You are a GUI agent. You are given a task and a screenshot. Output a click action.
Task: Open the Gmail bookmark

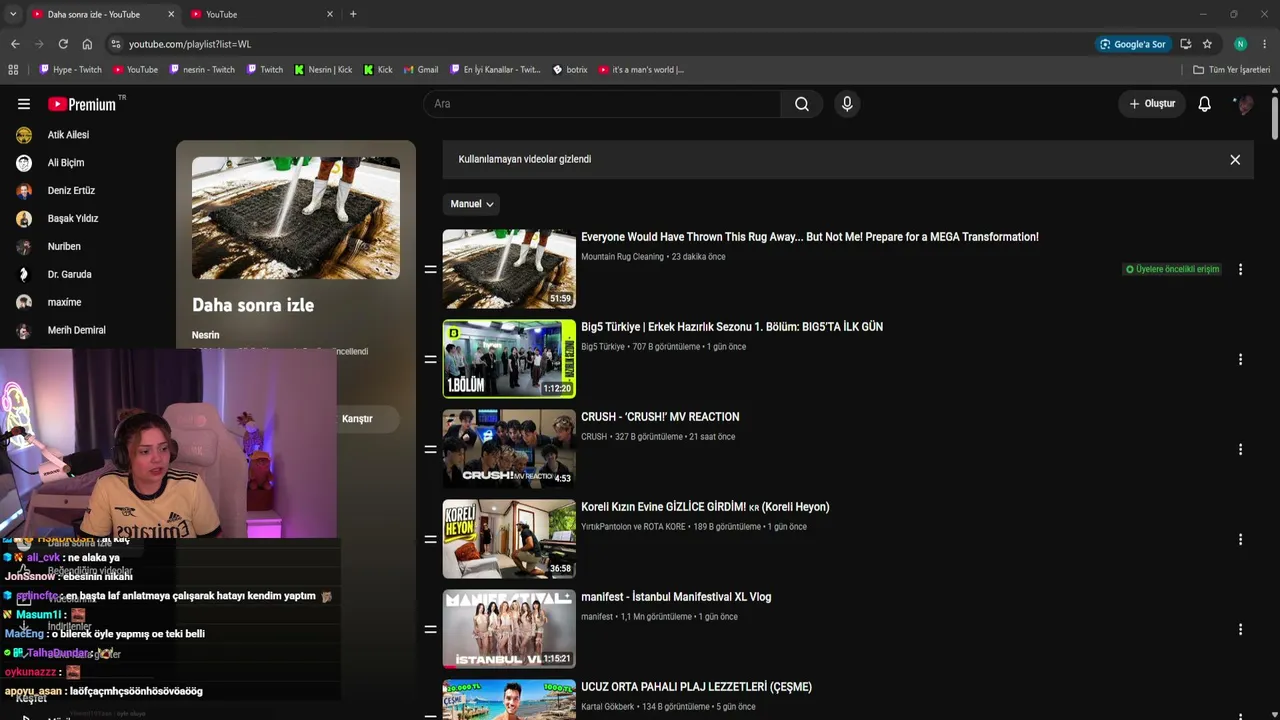[421, 70]
